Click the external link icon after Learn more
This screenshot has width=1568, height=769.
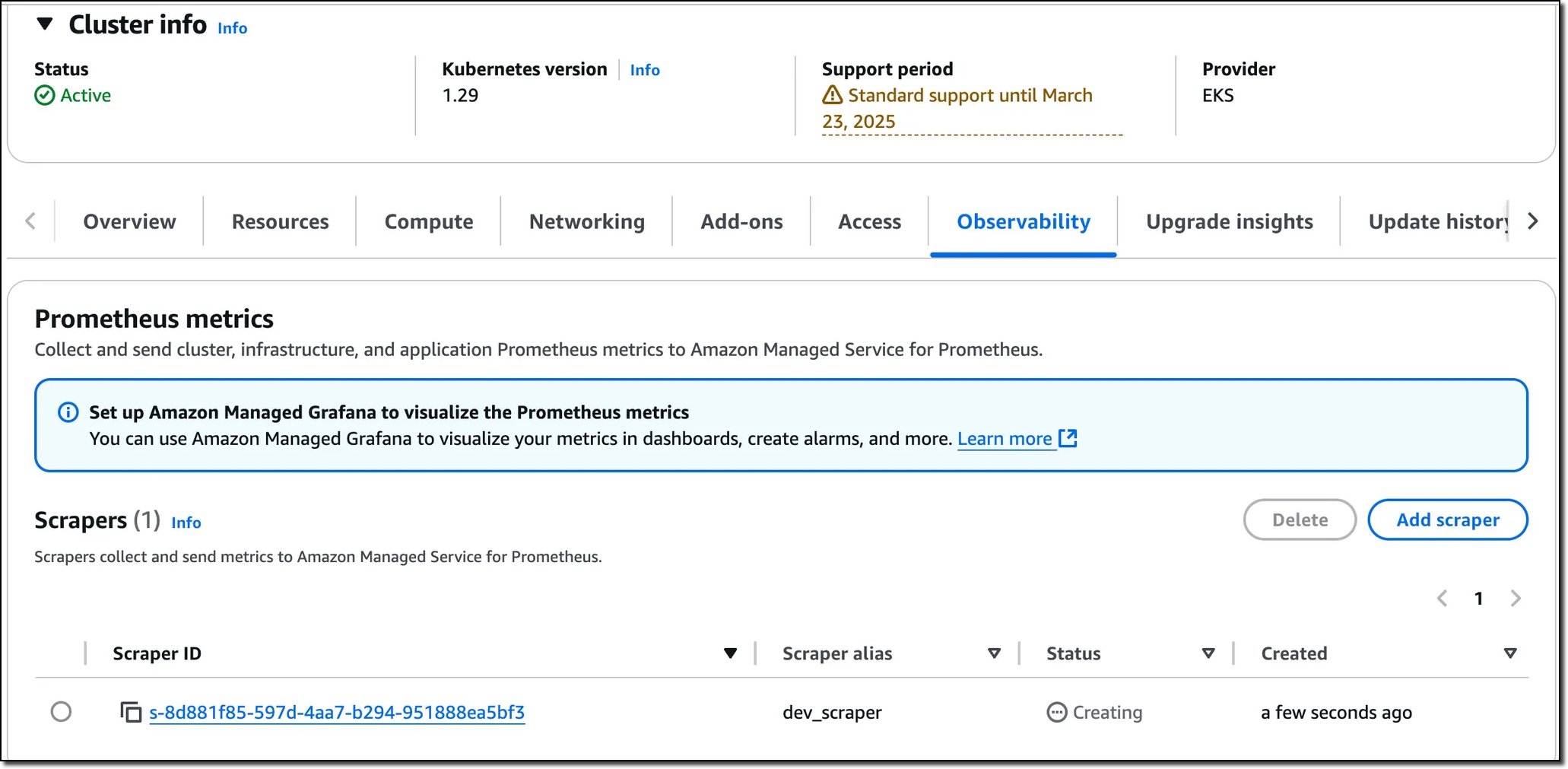tap(1068, 438)
